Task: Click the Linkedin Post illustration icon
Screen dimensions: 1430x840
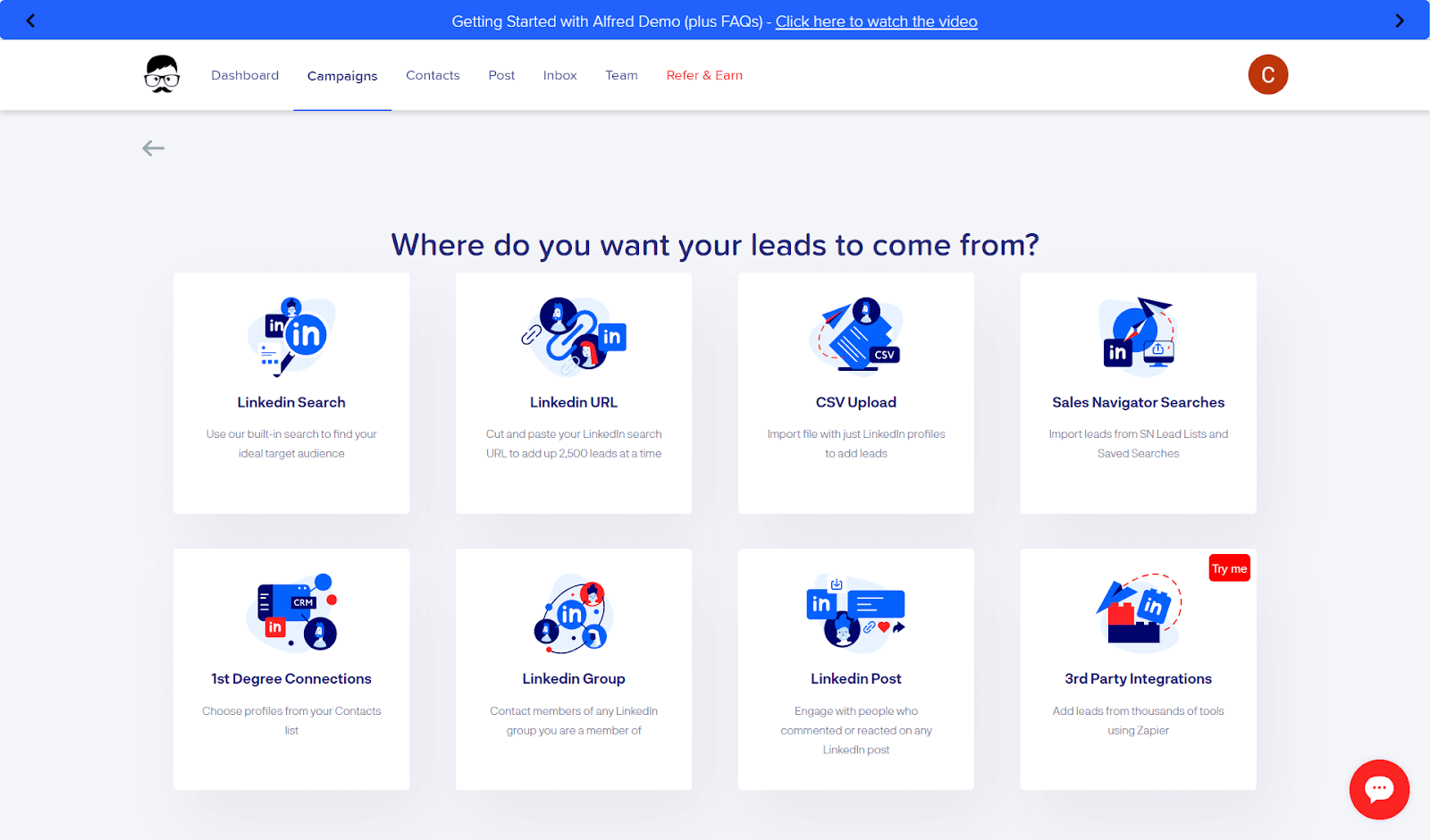Action: click(856, 612)
